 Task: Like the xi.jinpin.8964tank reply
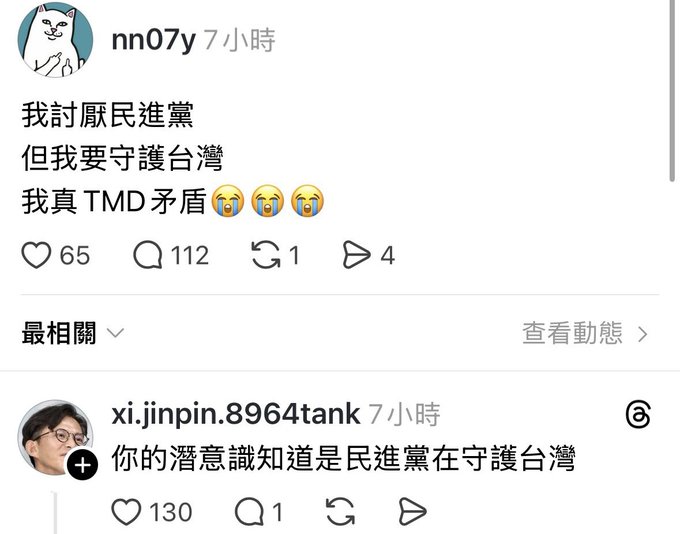(126, 512)
